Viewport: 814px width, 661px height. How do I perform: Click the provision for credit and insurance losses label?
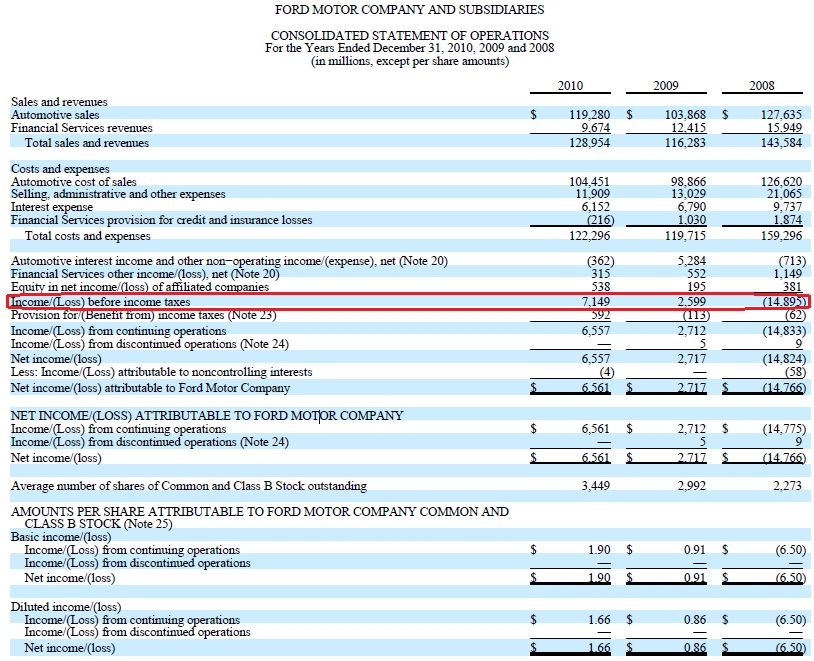point(161,220)
